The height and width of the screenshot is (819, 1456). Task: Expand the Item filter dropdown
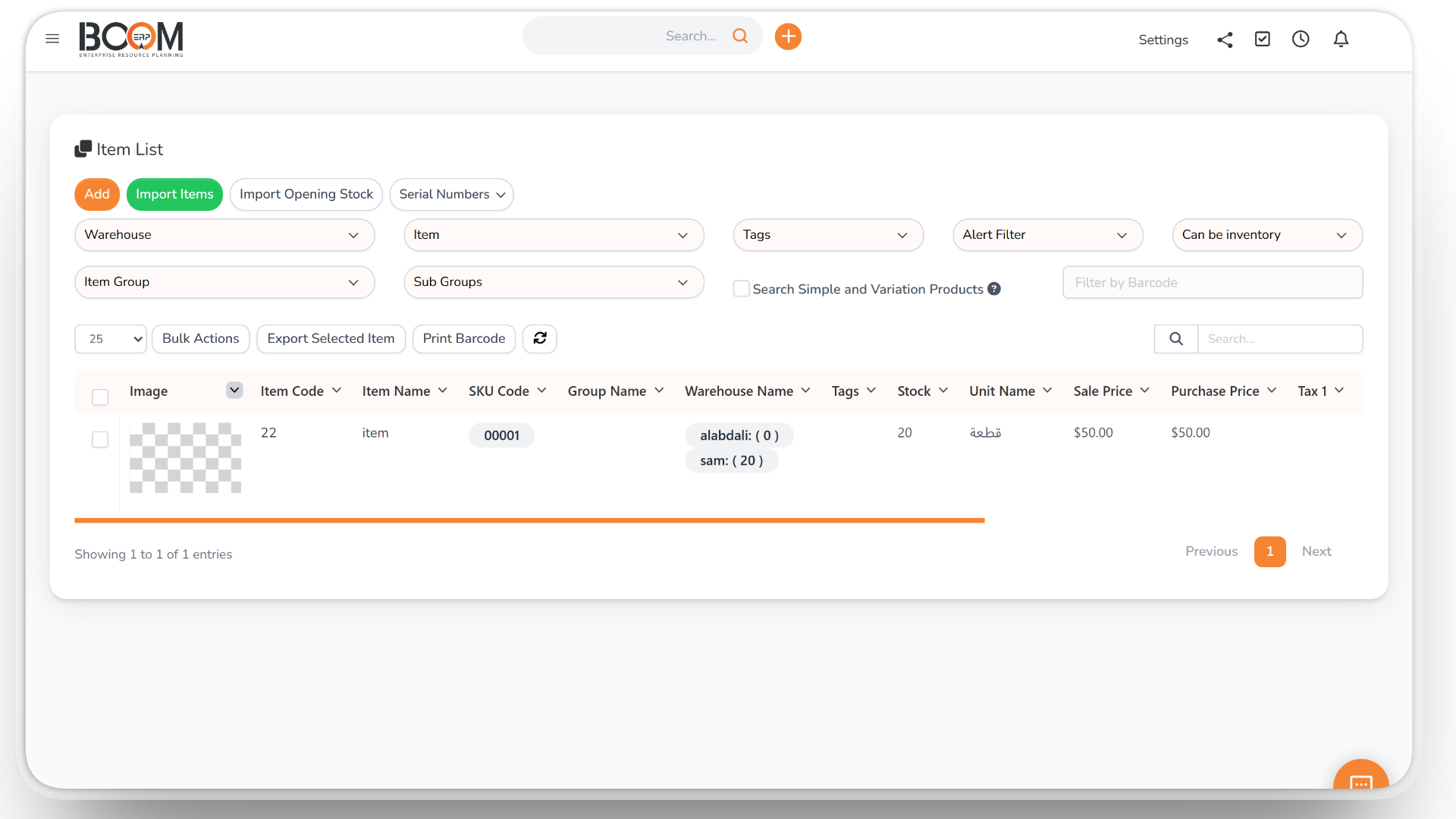coord(554,235)
